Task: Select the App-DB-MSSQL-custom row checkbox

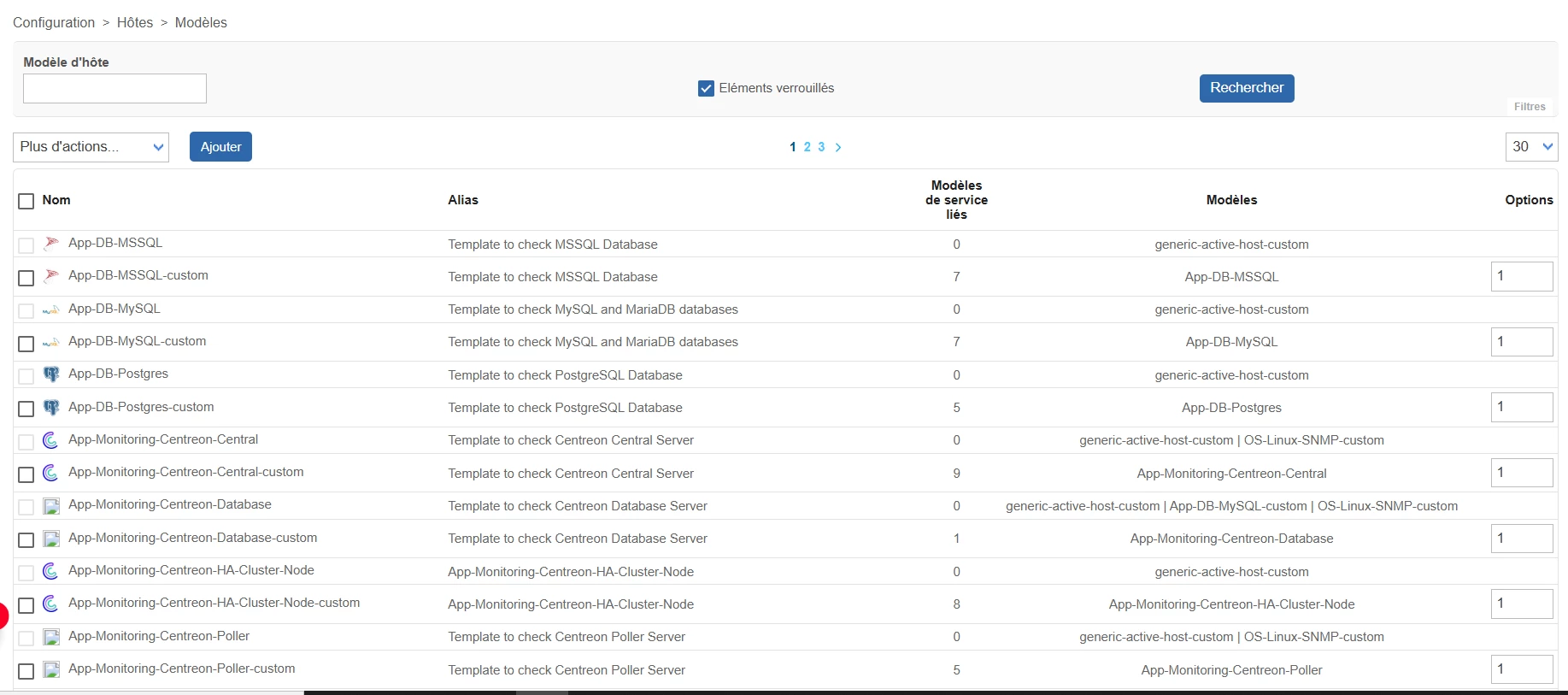Action: tap(26, 278)
